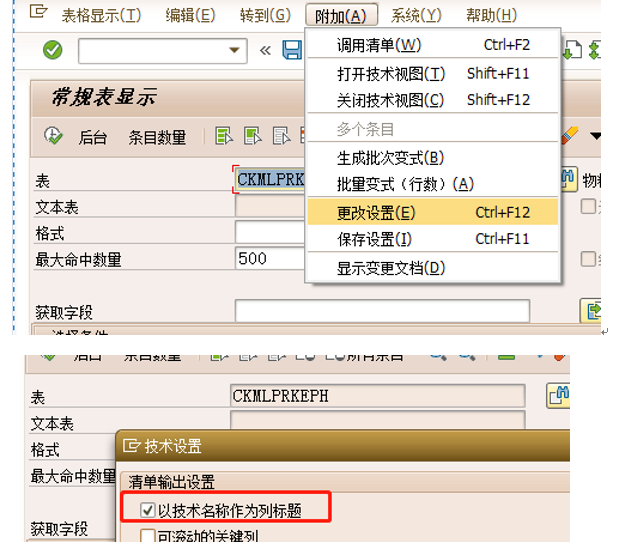Screen dimensions: 617x542
Task: Click the 条目数量 button
Action: point(157,138)
